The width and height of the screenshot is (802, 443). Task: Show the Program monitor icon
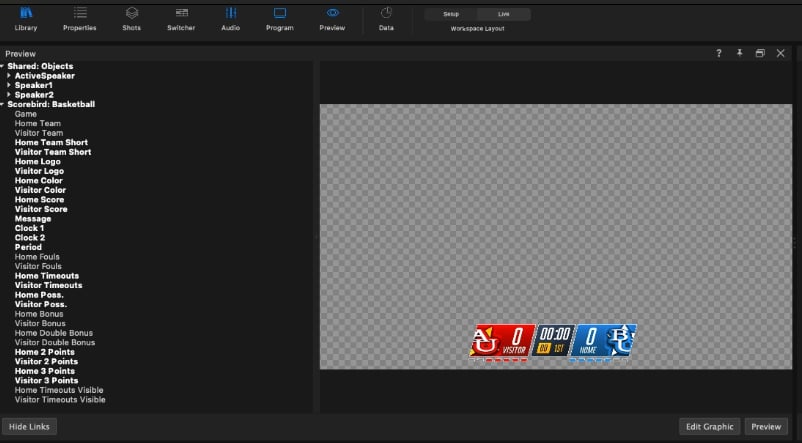(280, 13)
